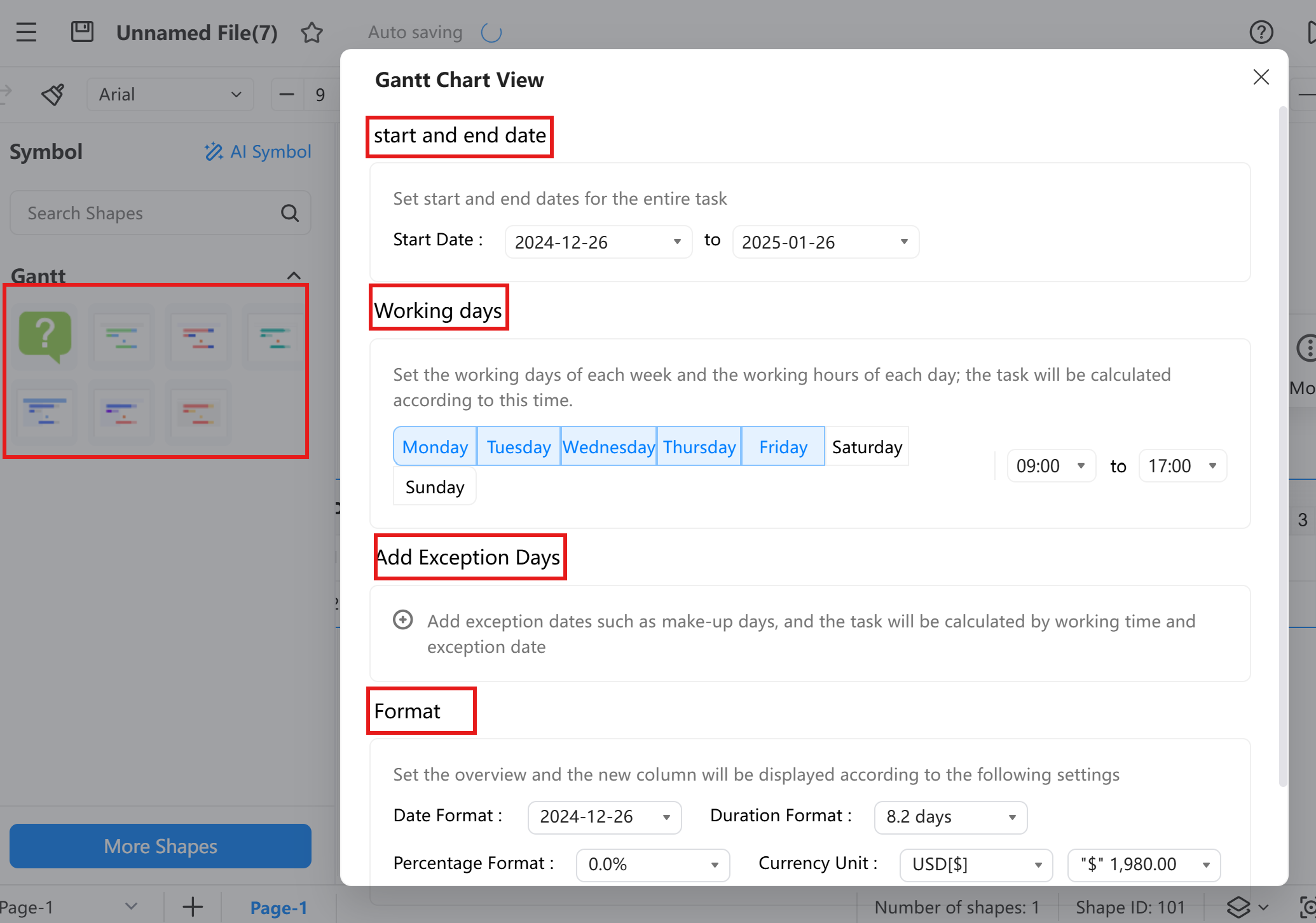The height and width of the screenshot is (923, 1316).
Task: Click the search magnifier icon
Action: pyautogui.click(x=290, y=213)
